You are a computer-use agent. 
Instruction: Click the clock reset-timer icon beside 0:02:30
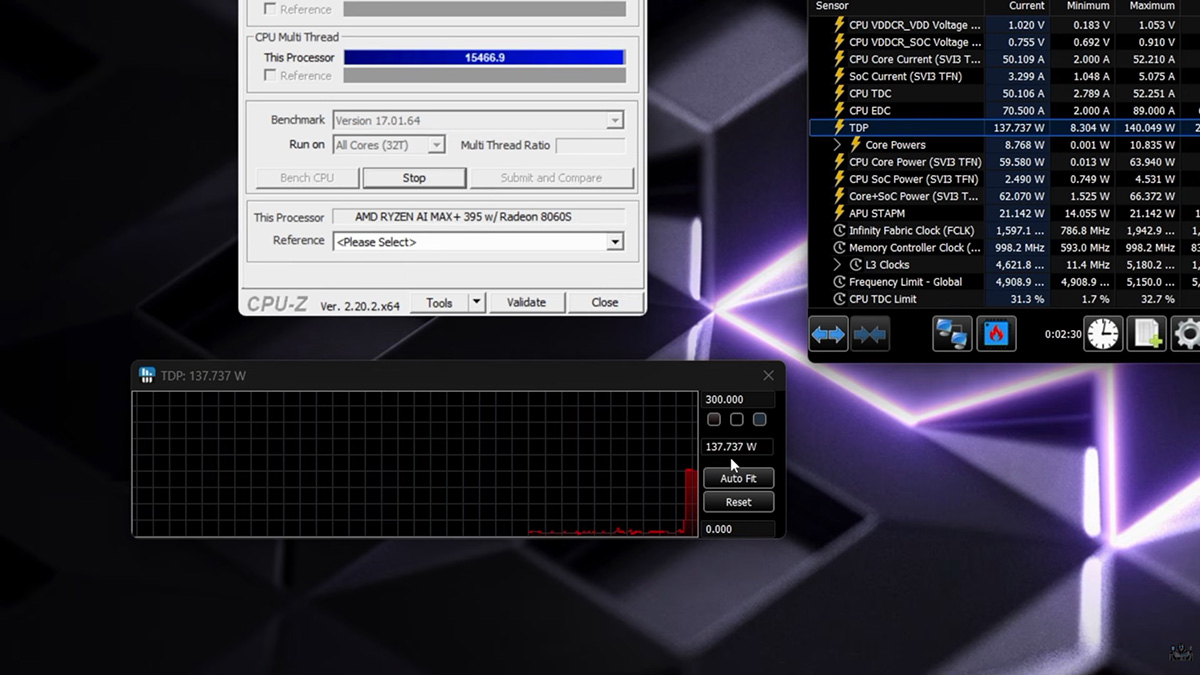click(1104, 334)
